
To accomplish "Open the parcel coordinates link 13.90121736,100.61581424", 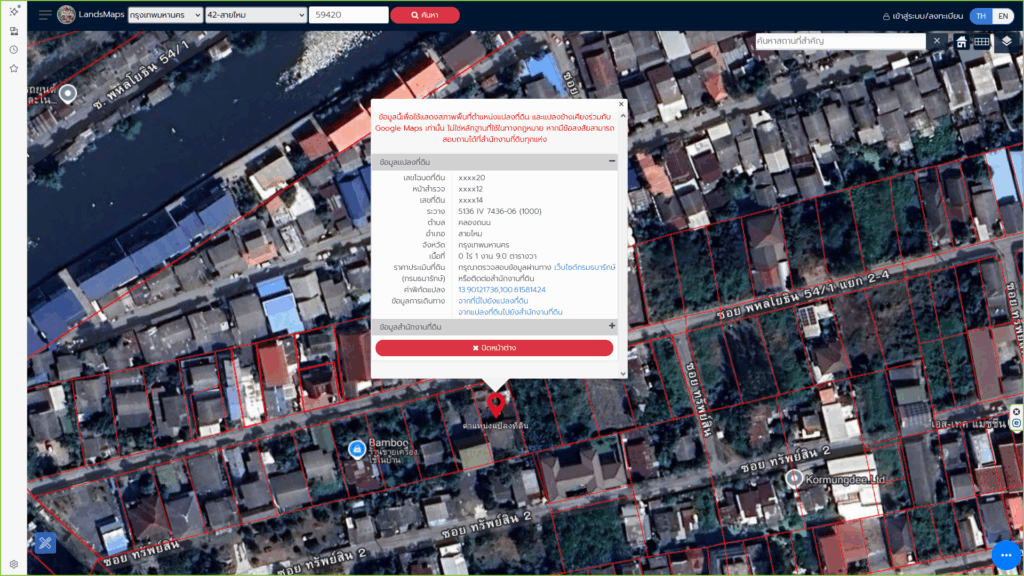I will pyautogui.click(x=502, y=289).
